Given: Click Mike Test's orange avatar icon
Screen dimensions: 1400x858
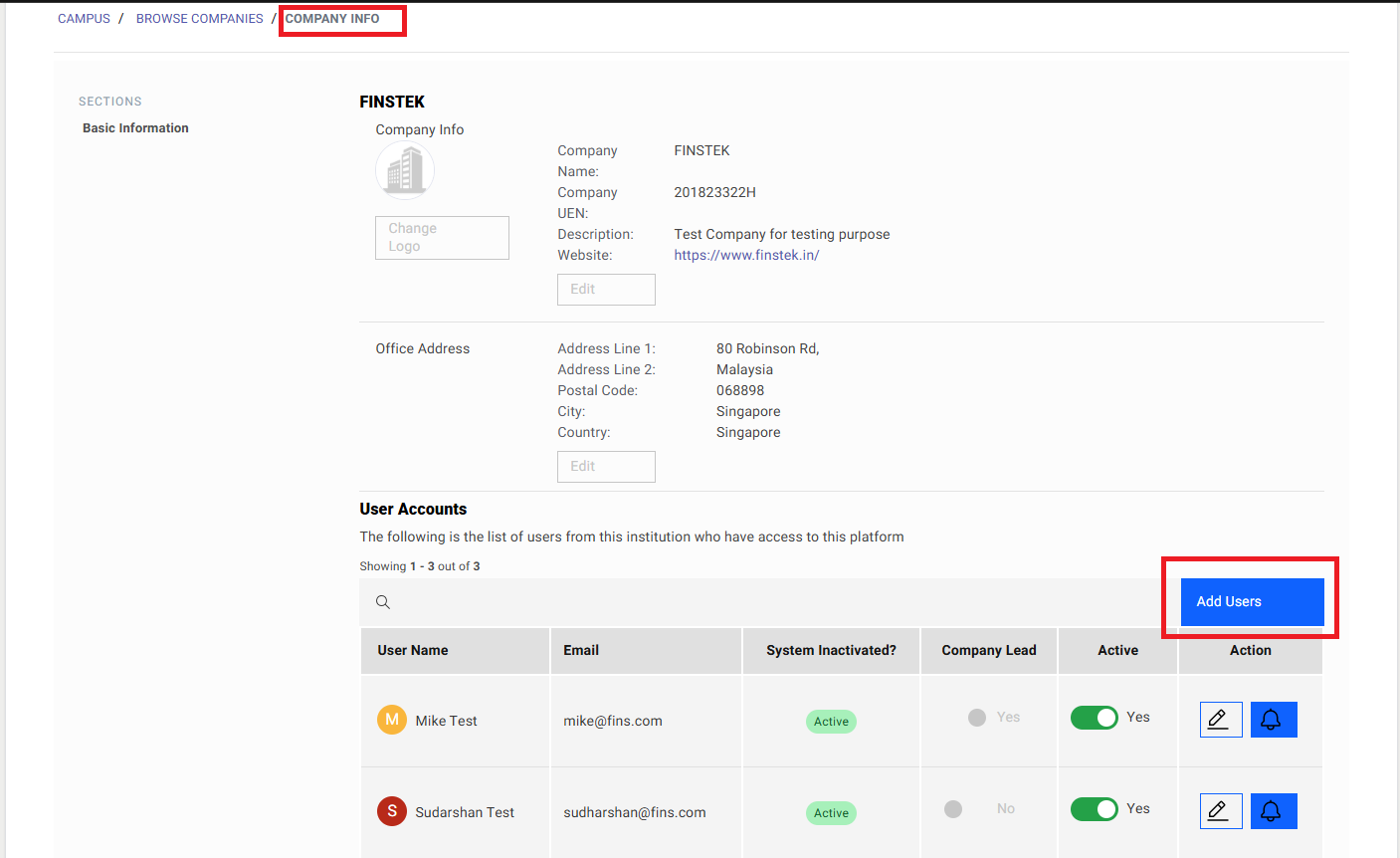Looking at the screenshot, I should 392,720.
